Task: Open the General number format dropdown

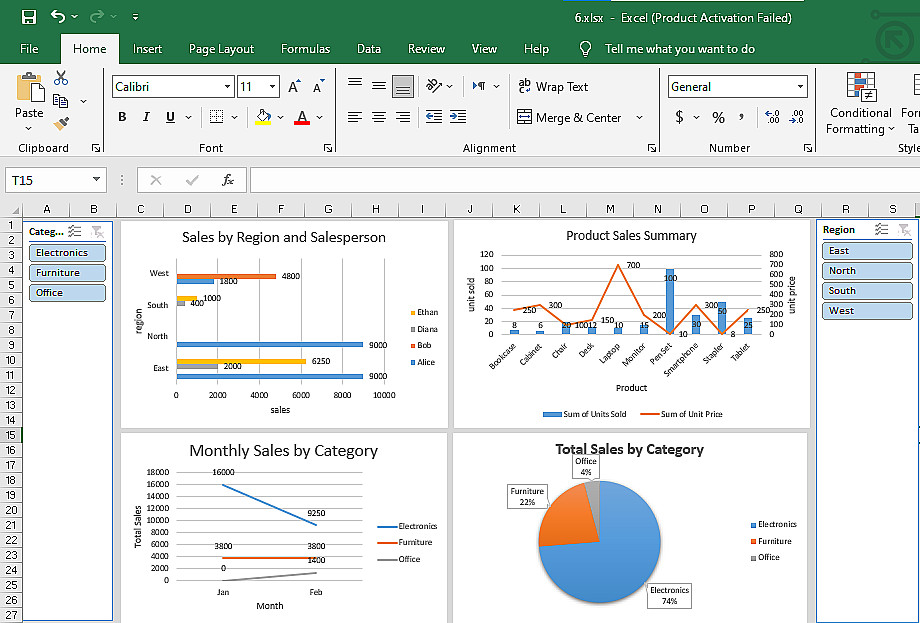Action: pos(800,87)
